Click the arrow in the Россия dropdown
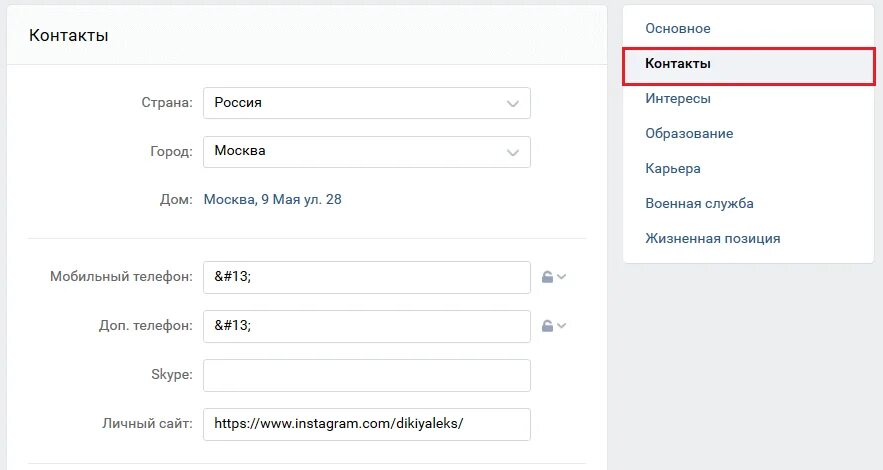The width and height of the screenshot is (883, 470). click(512, 103)
